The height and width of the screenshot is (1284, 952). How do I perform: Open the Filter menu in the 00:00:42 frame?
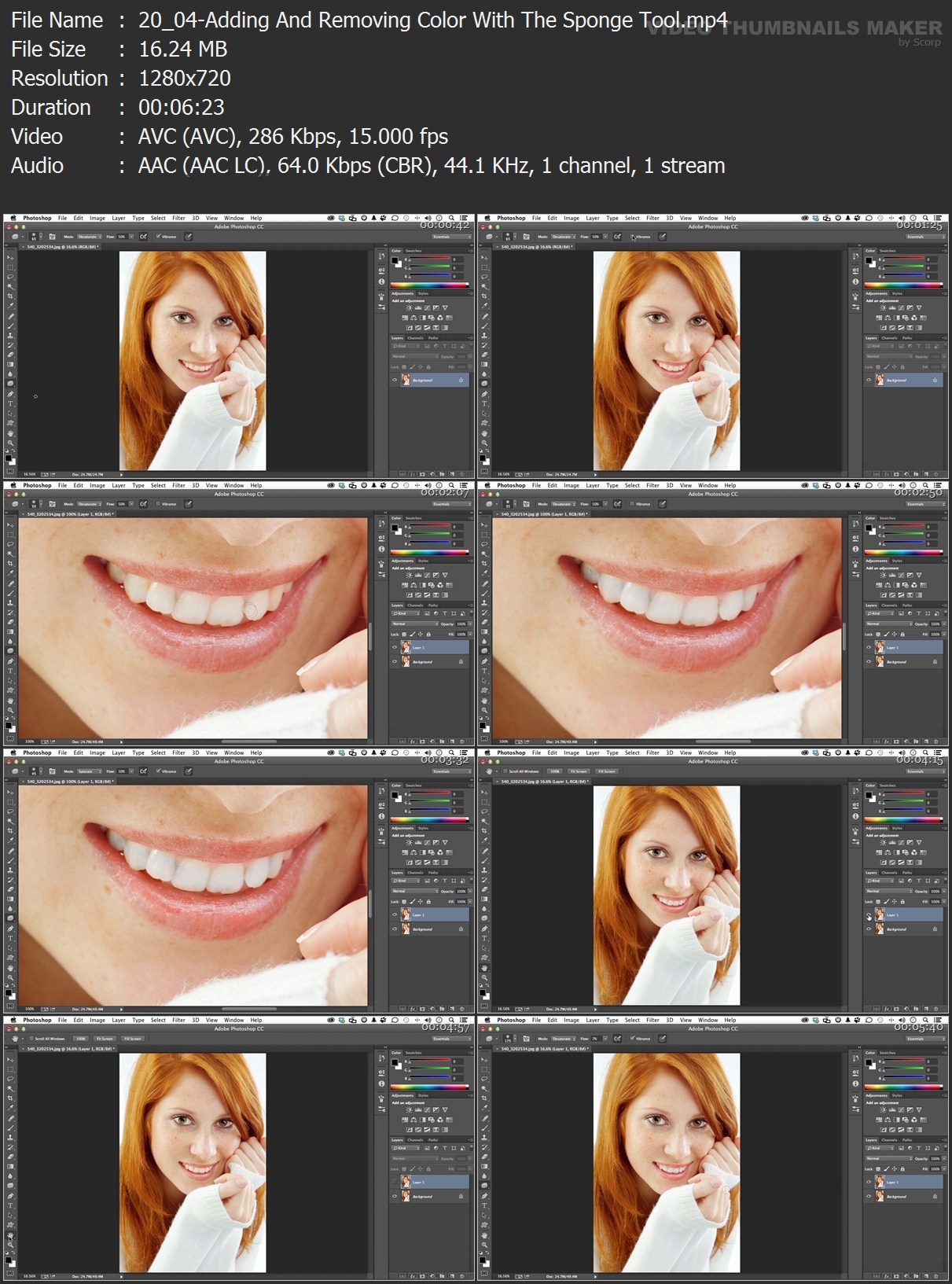[178, 218]
